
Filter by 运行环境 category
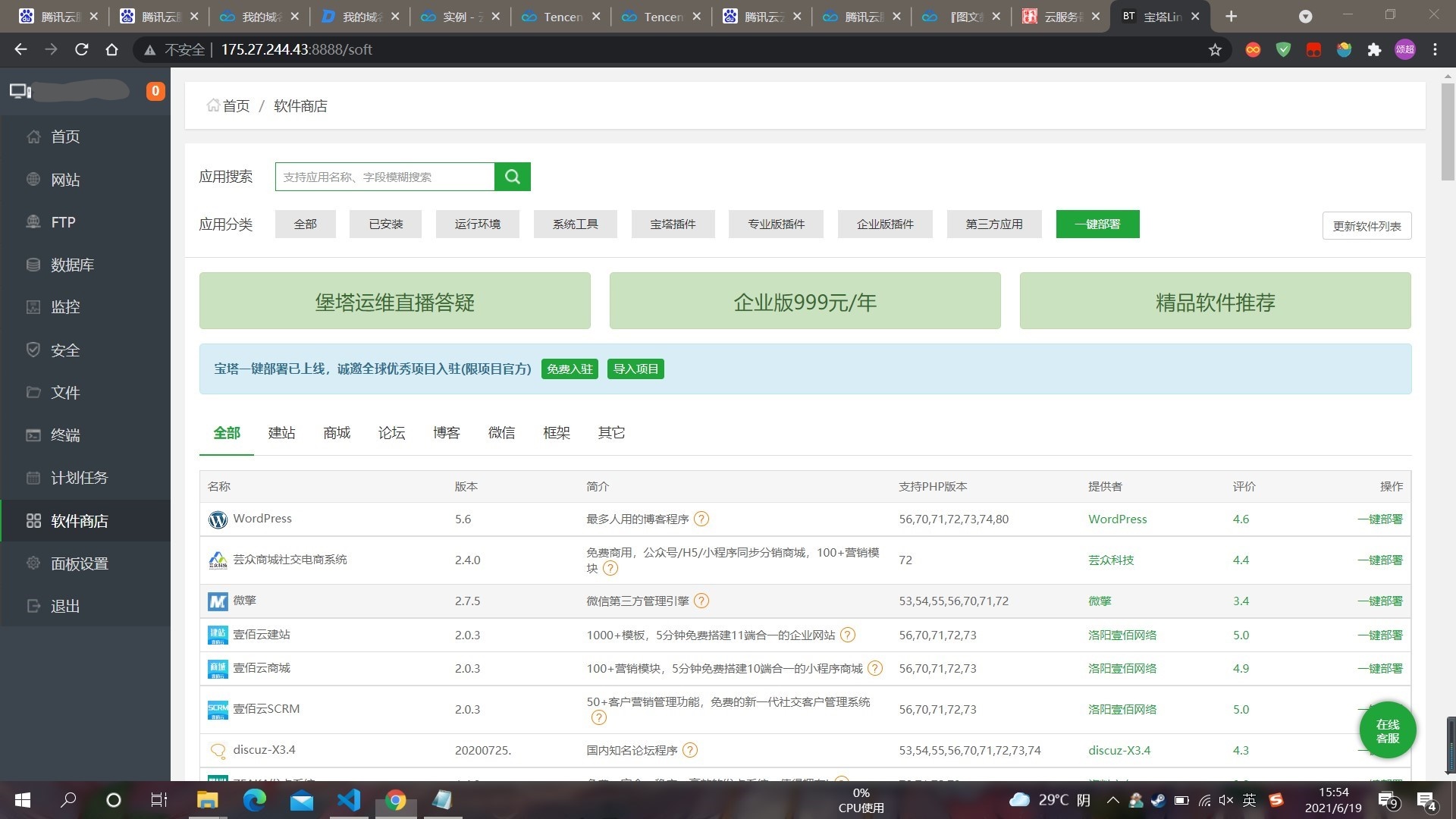(478, 224)
